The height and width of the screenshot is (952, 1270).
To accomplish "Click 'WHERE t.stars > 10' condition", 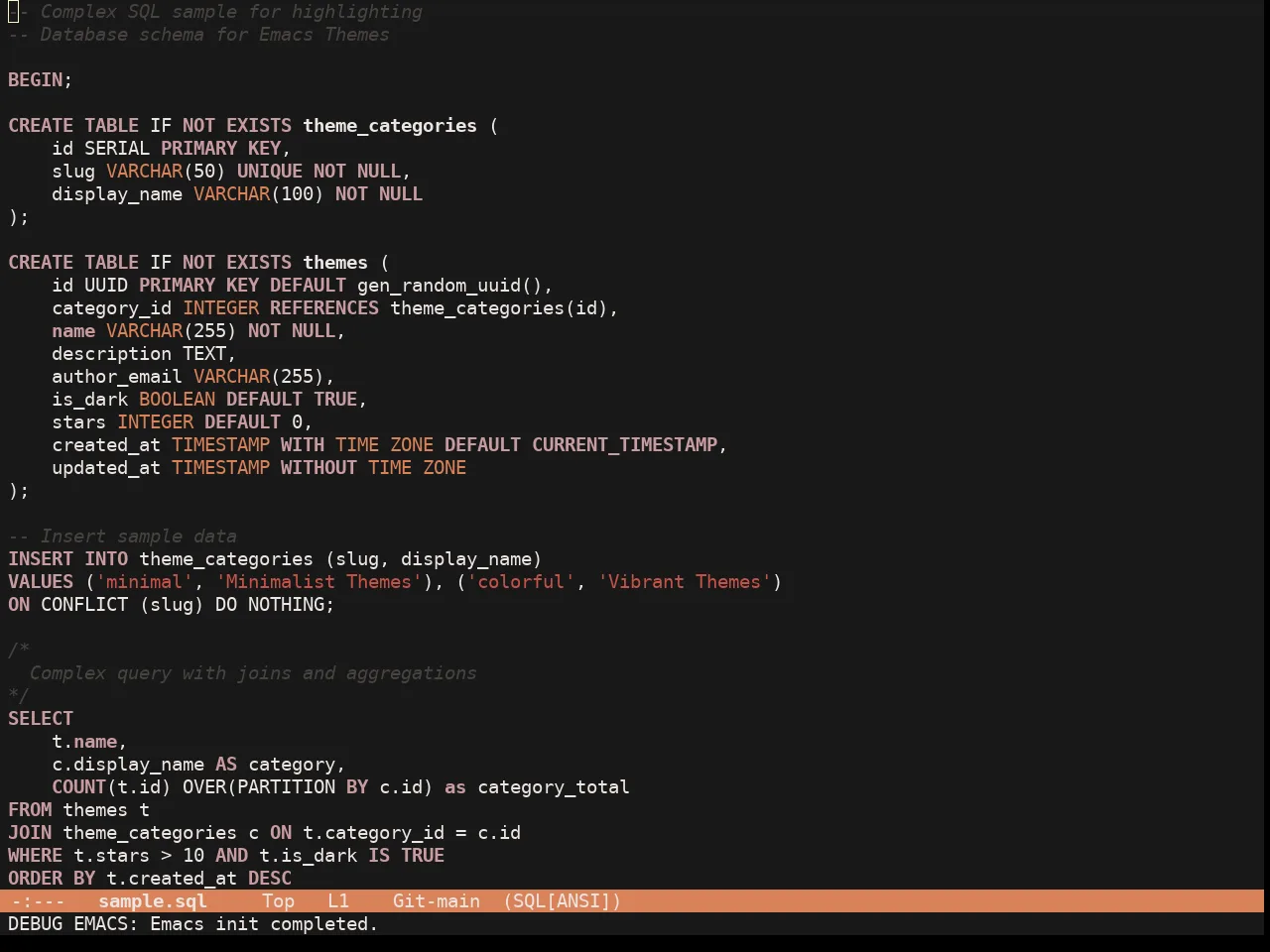I will pyautogui.click(x=106, y=856).
